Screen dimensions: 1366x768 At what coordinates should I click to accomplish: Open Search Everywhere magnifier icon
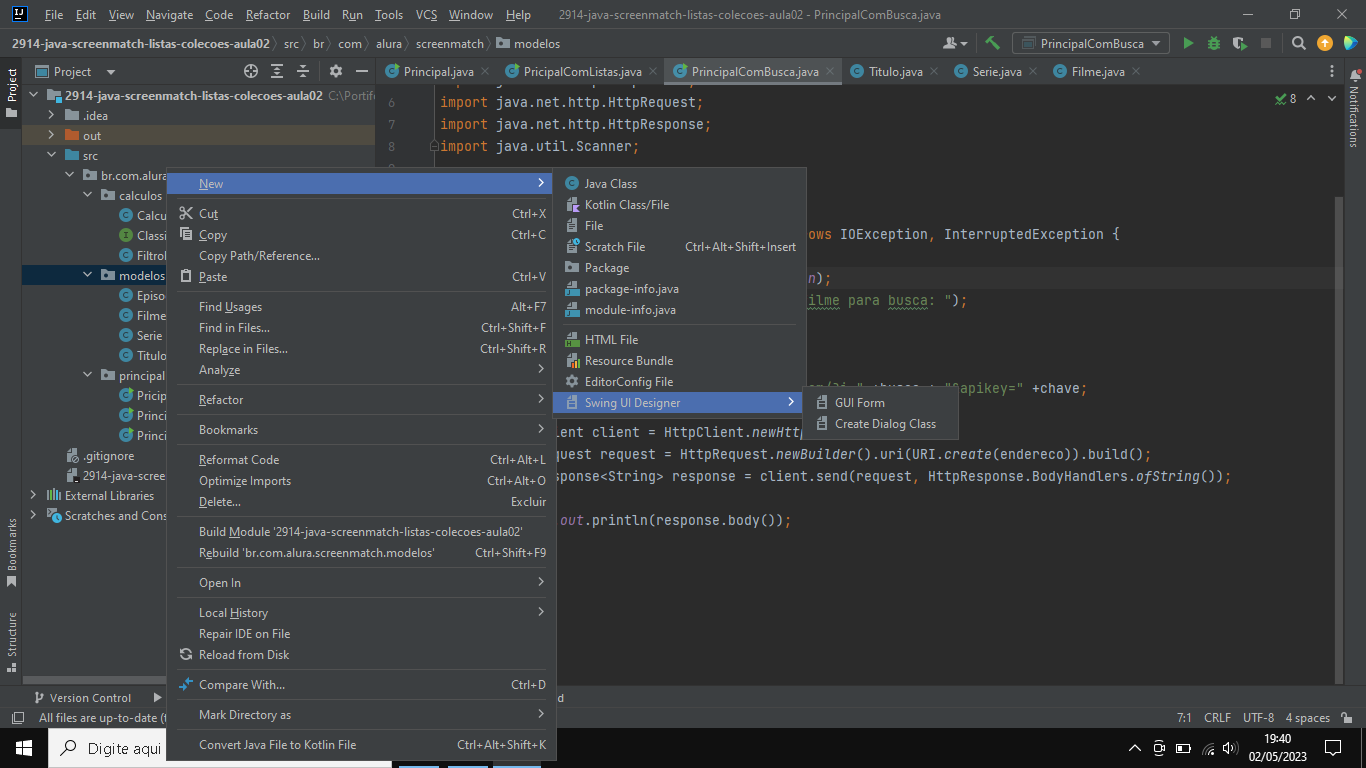pyautogui.click(x=1298, y=44)
